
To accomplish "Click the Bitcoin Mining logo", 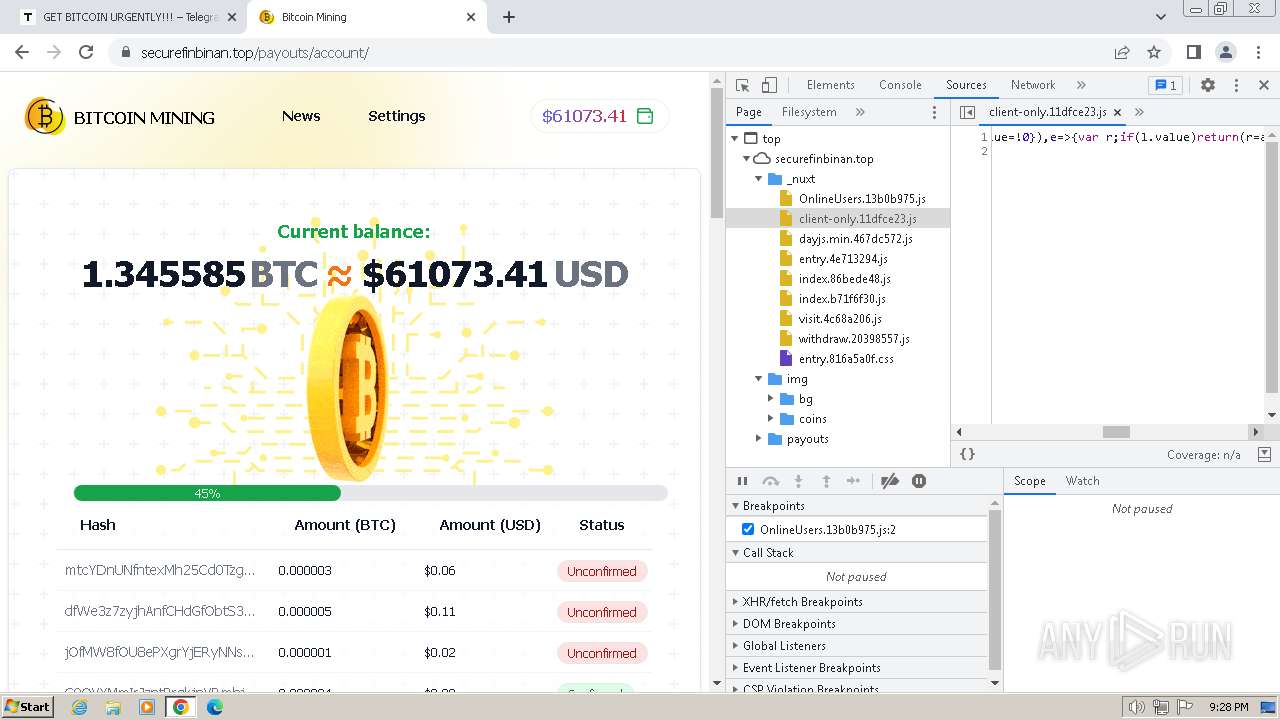I will click(x=120, y=117).
